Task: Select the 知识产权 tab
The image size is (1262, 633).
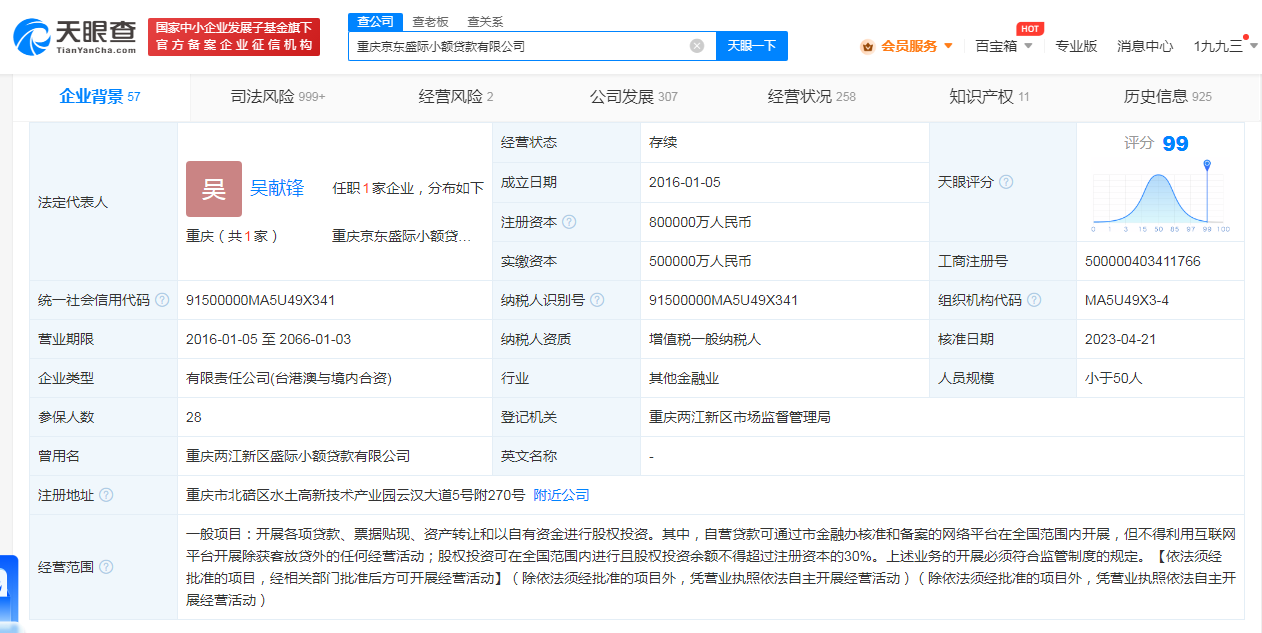Action: click(989, 97)
